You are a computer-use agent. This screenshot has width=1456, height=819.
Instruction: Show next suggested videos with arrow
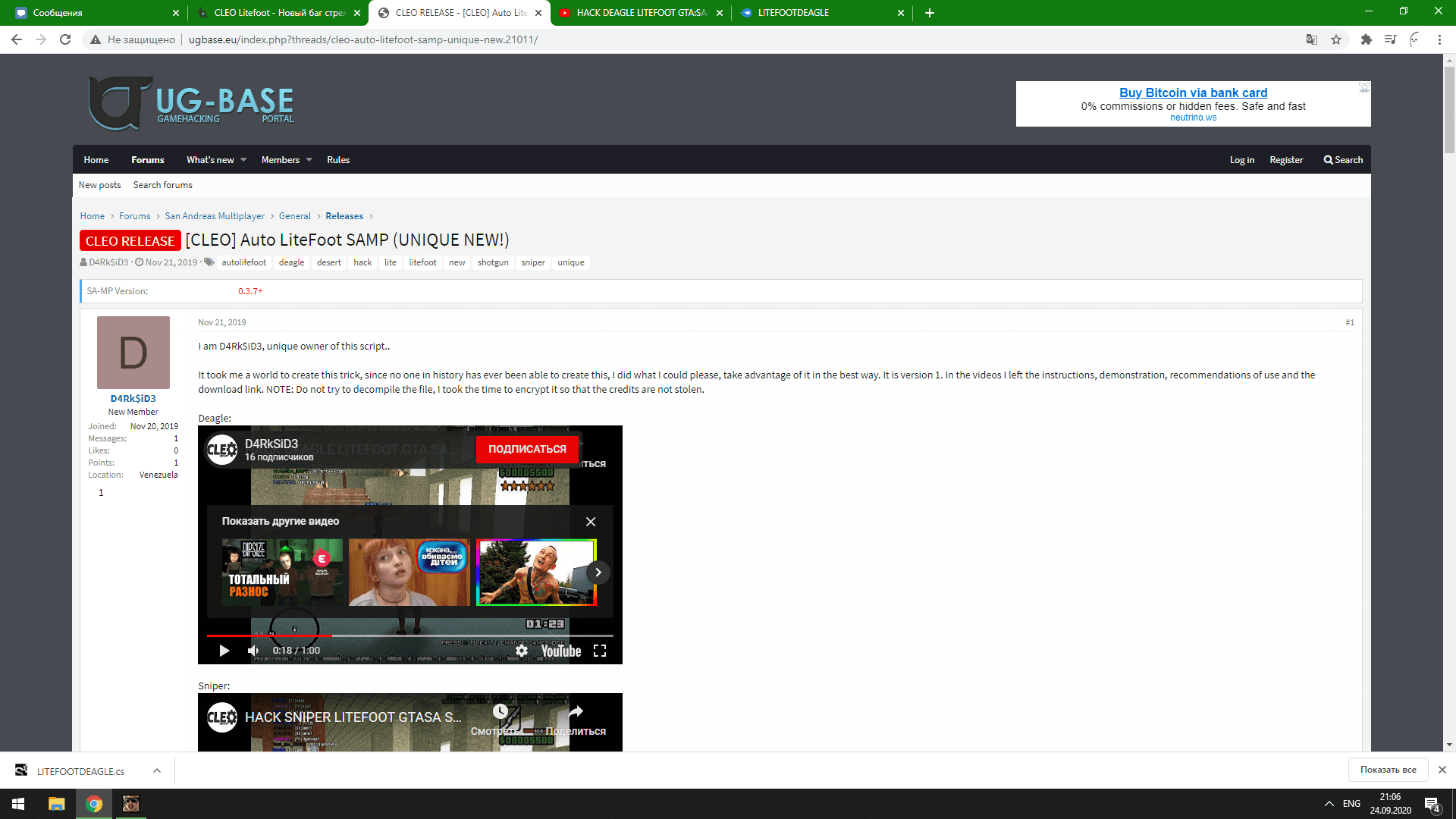(x=598, y=573)
